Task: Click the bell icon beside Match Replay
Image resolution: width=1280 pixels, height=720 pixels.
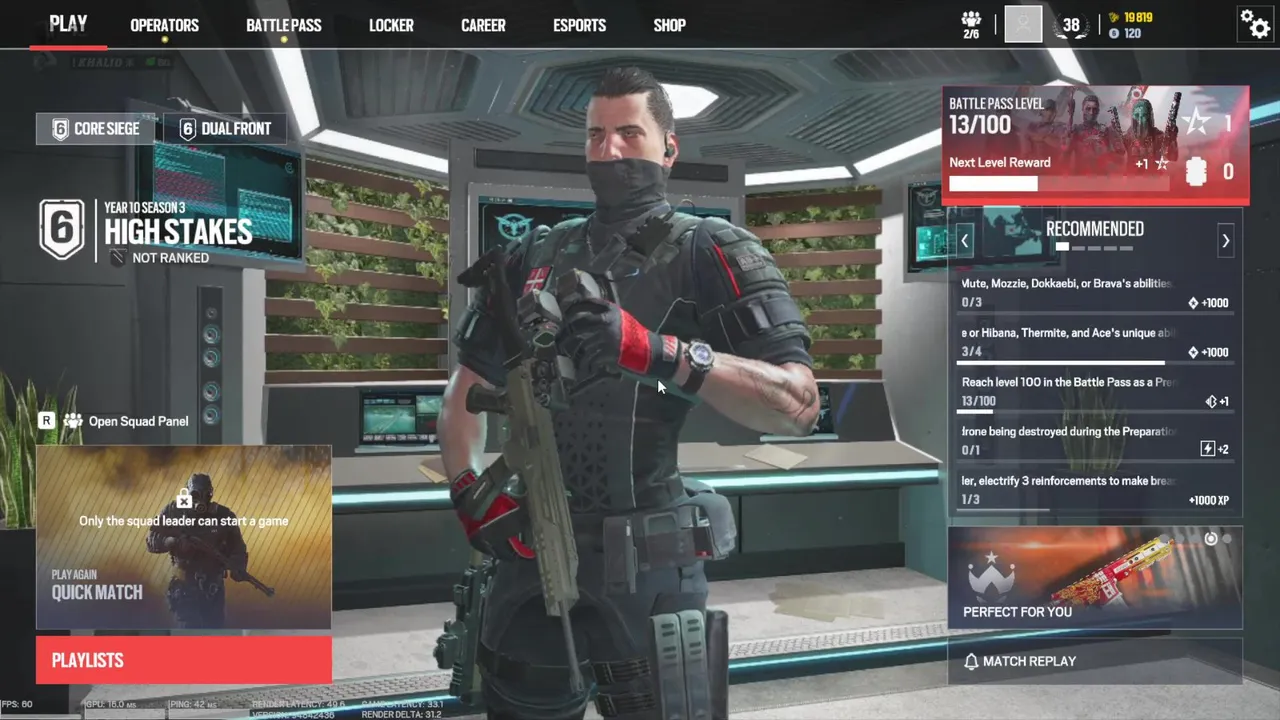Action: tap(971, 661)
